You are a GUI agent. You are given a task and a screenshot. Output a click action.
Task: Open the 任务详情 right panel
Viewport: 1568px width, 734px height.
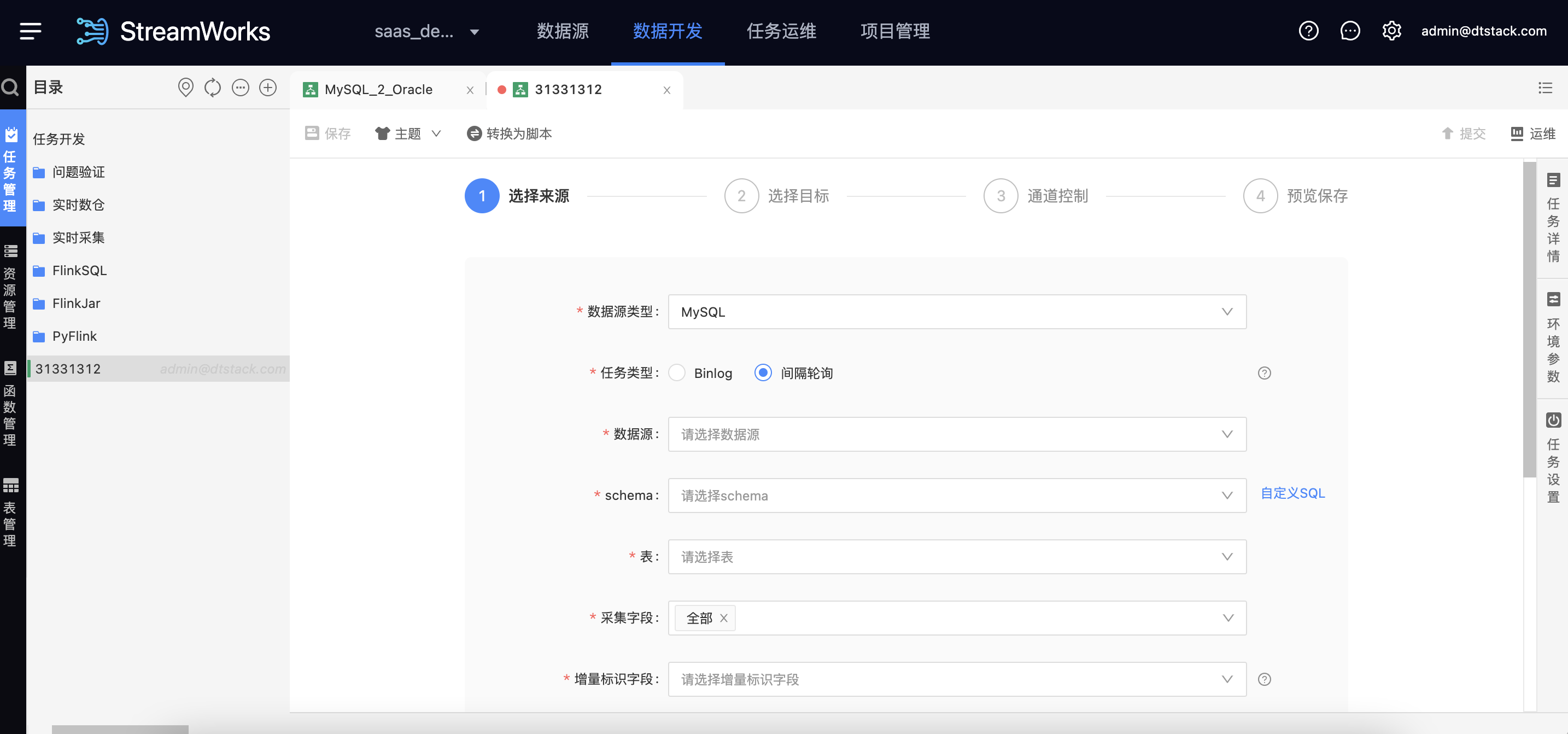coord(1553,219)
